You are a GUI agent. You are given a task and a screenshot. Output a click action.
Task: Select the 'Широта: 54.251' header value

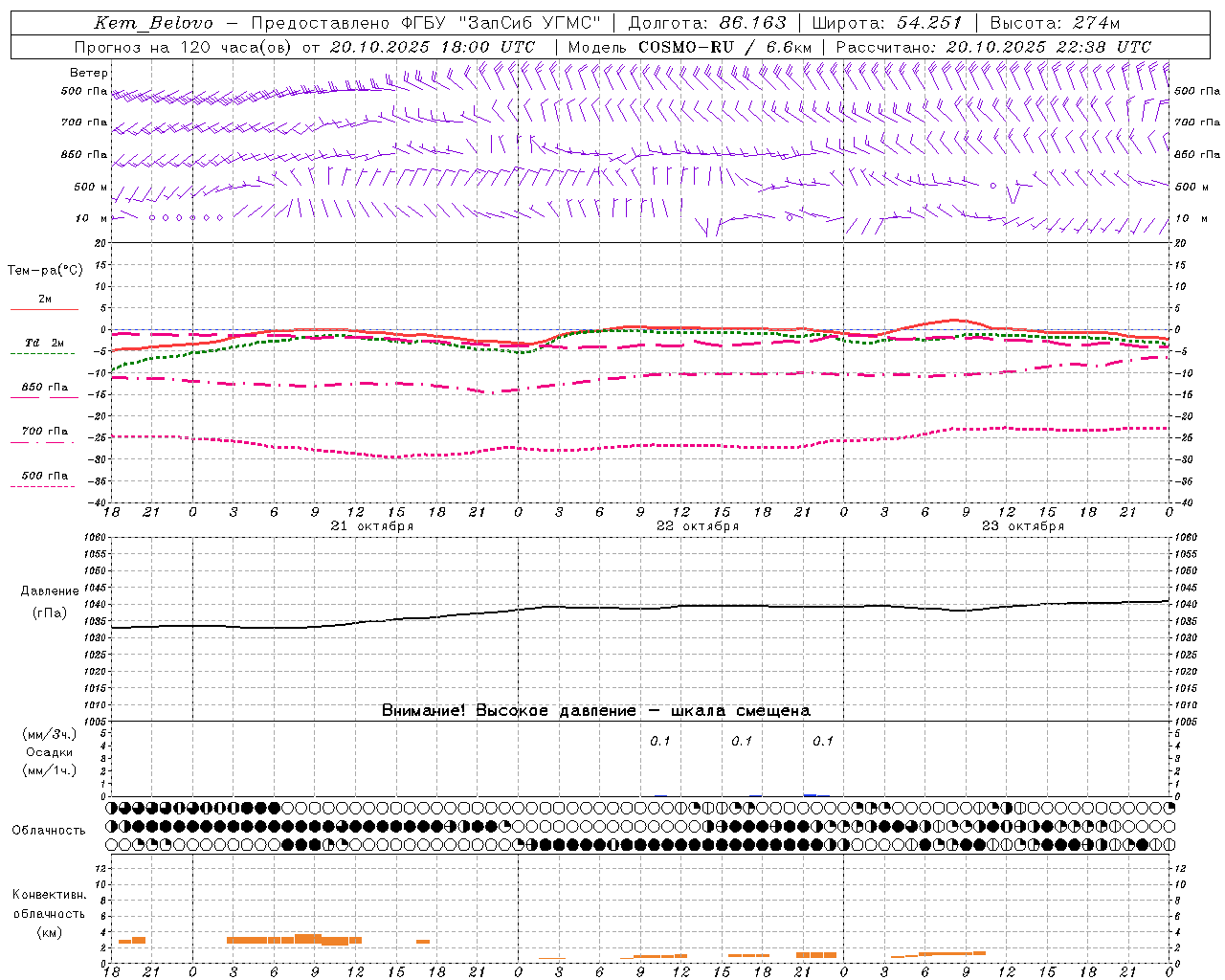(887, 23)
